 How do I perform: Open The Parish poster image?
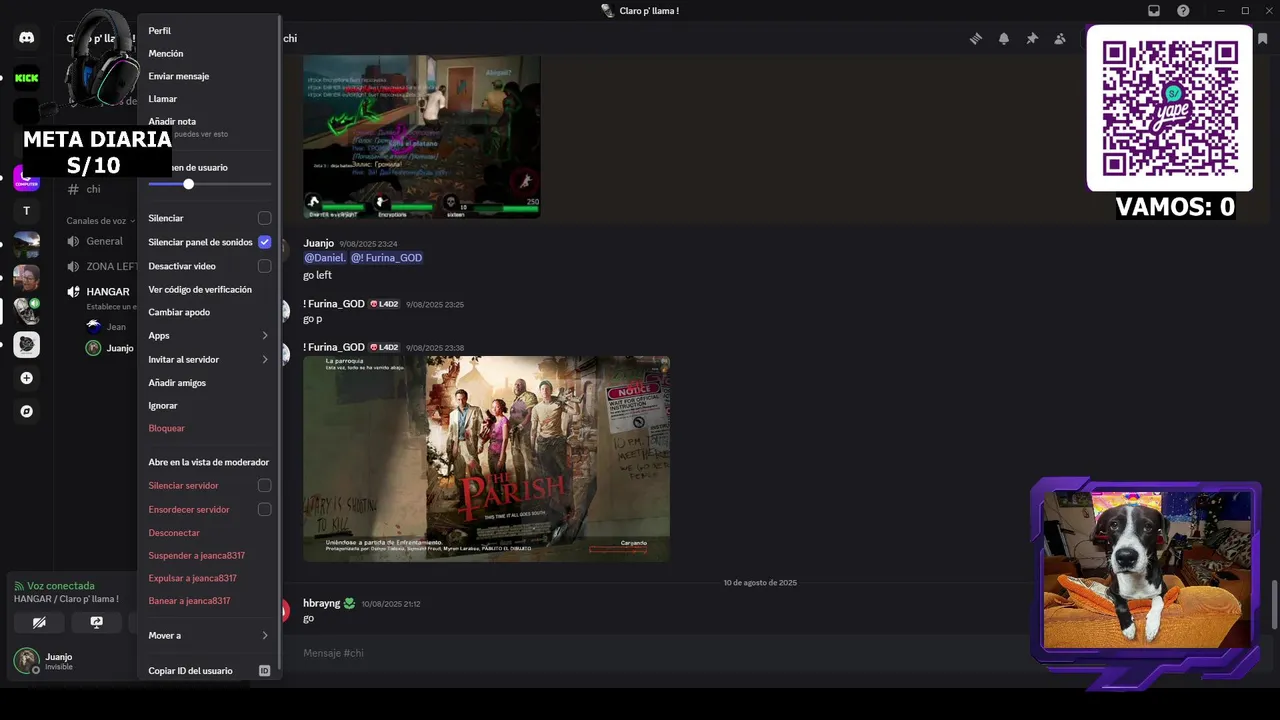point(486,459)
